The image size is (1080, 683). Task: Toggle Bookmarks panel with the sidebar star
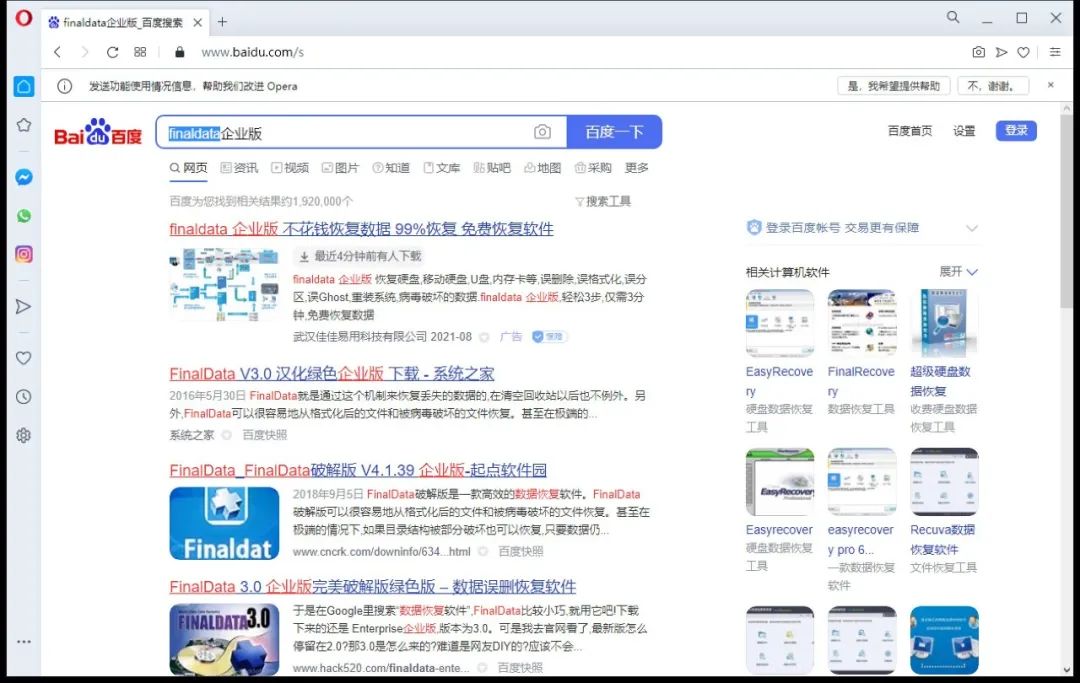click(x=24, y=124)
